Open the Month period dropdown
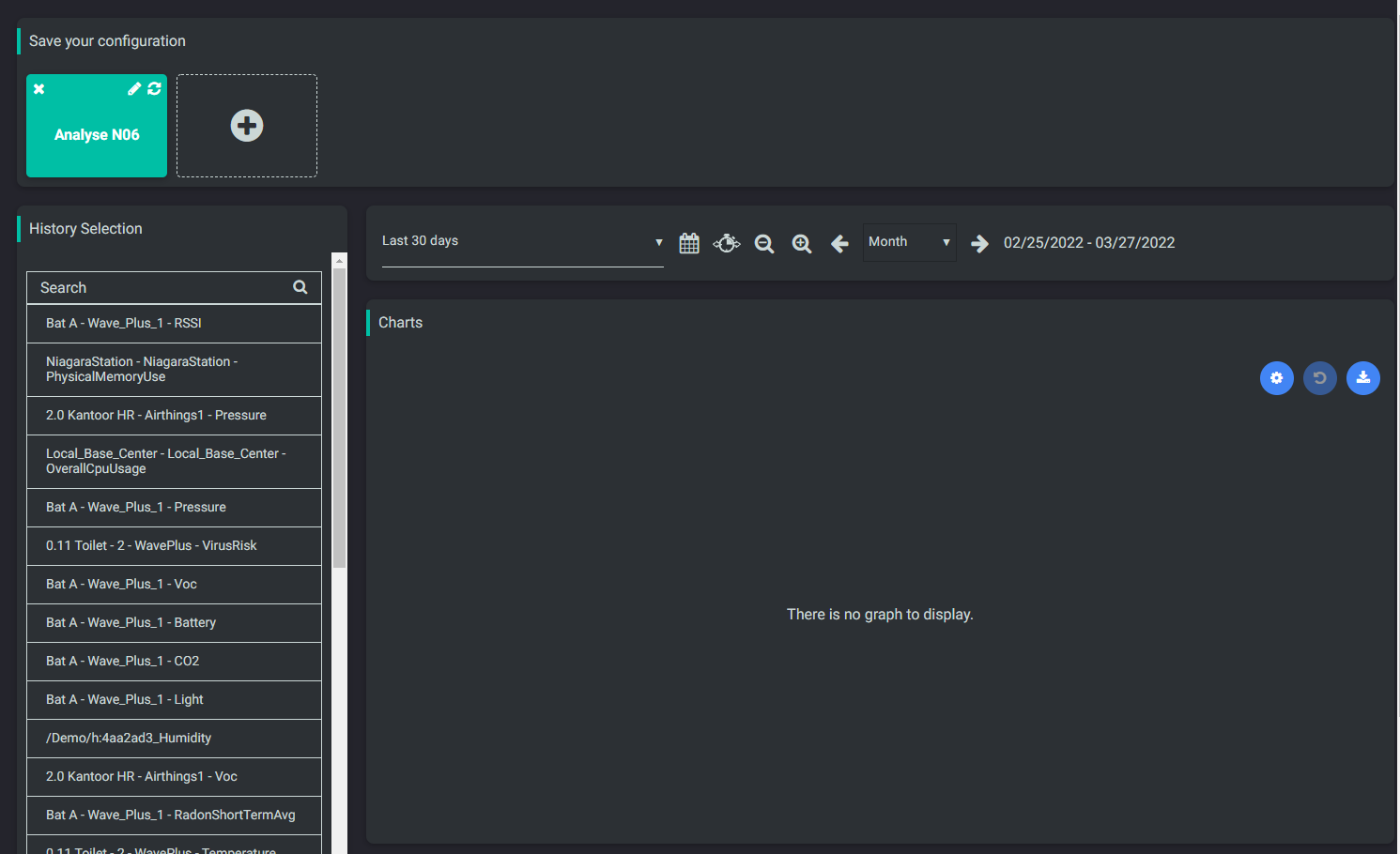The width and height of the screenshot is (1400, 854). 908,242
